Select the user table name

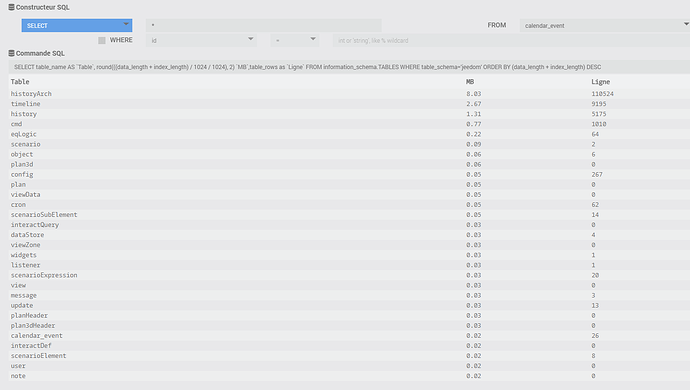[18, 366]
